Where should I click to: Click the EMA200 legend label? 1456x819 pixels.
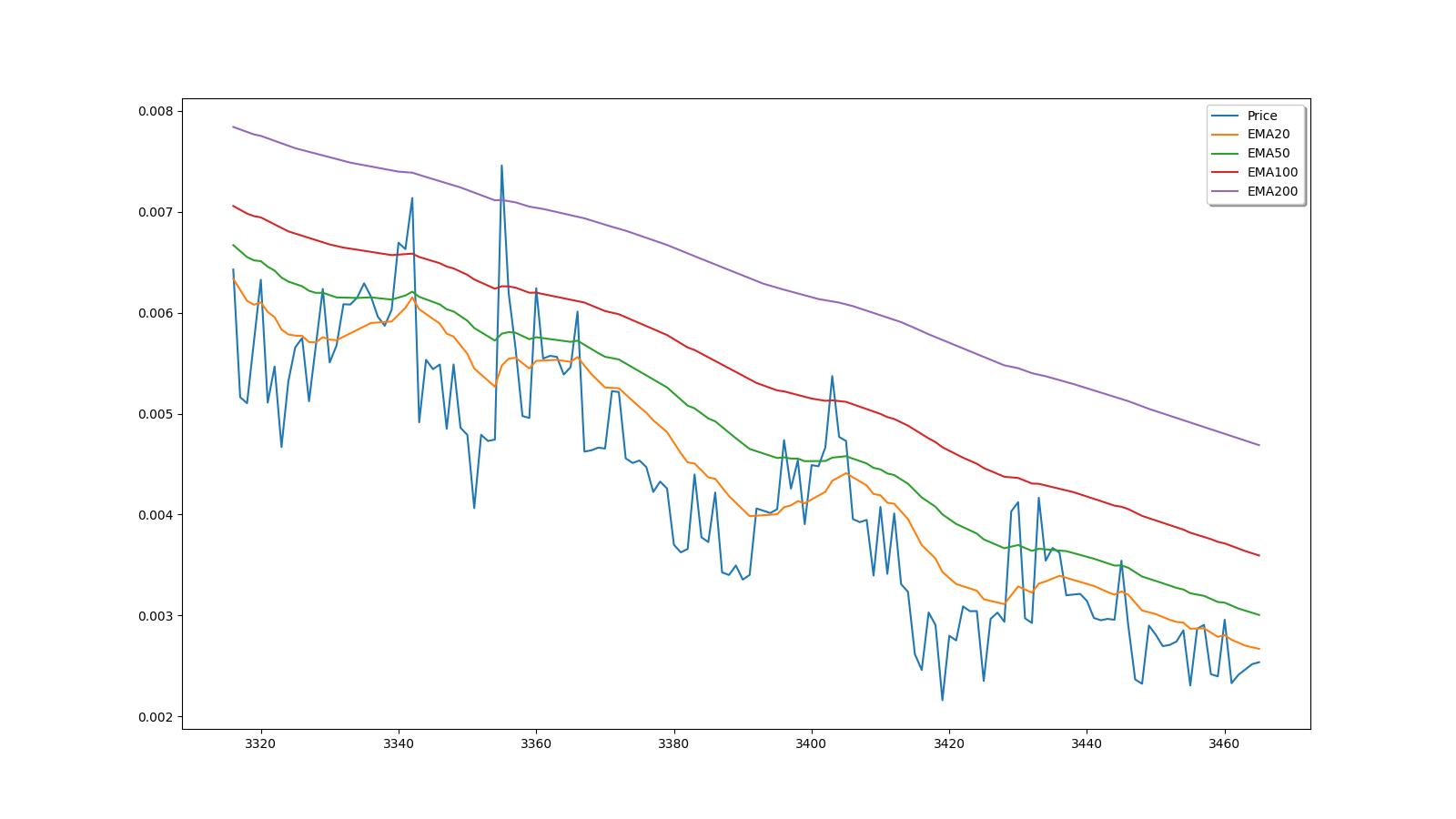click(1272, 191)
